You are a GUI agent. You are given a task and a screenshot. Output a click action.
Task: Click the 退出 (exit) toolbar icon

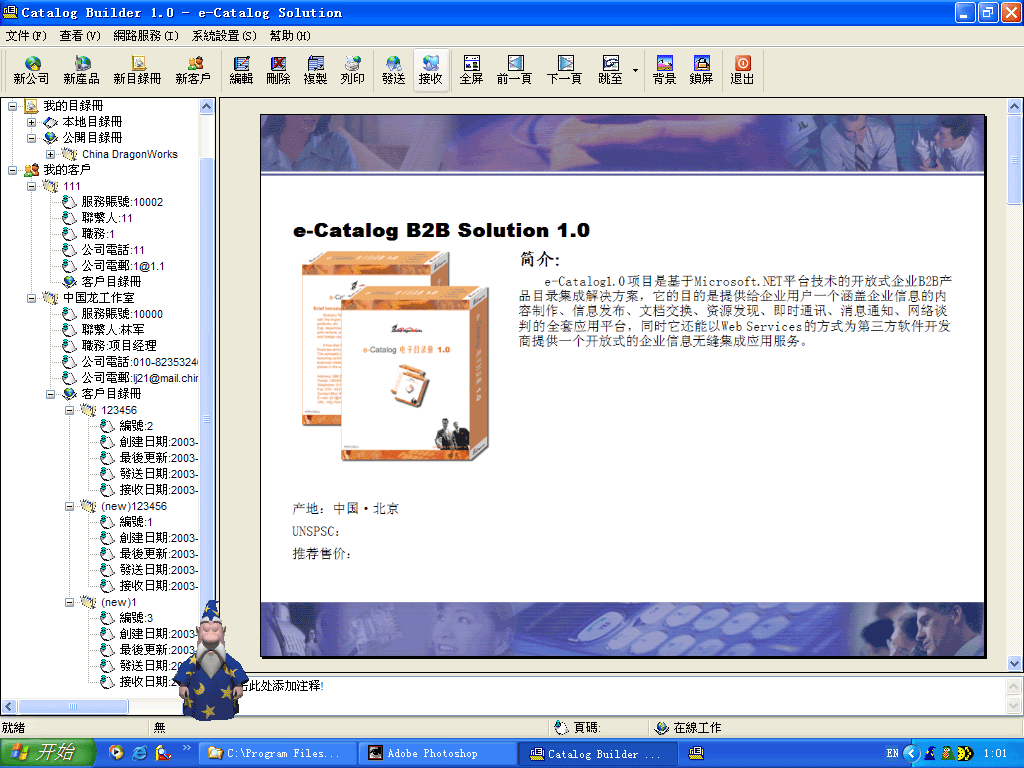[742, 71]
